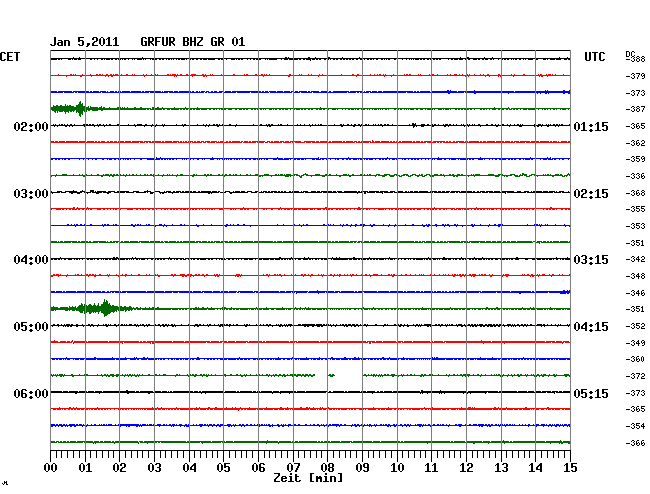The width and height of the screenshot is (650, 494).
Task: Select the 02:00 CET time label
Action: pos(31,126)
